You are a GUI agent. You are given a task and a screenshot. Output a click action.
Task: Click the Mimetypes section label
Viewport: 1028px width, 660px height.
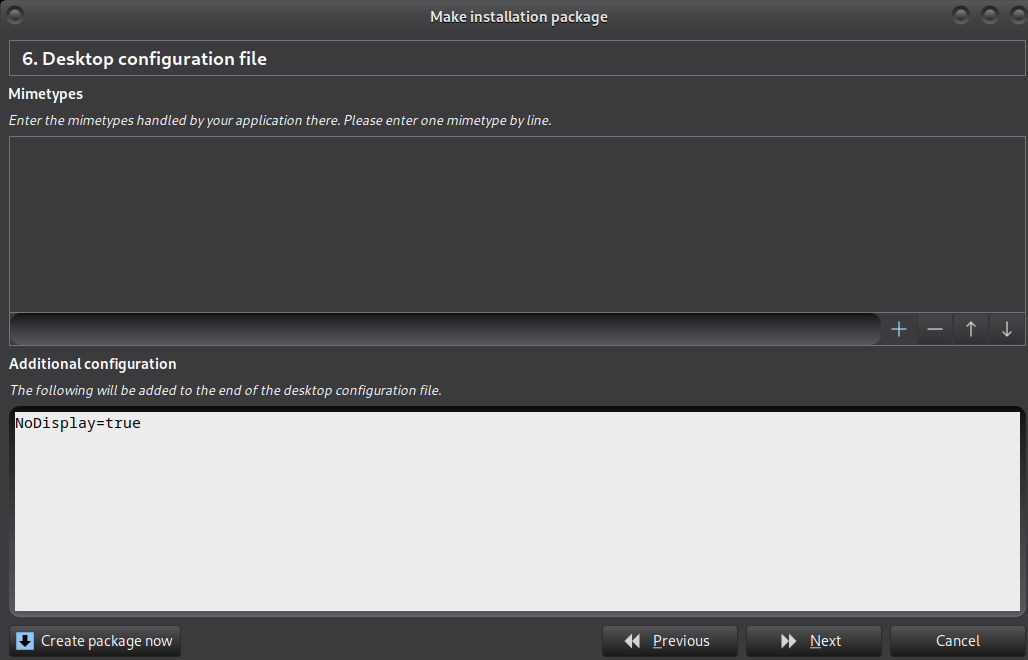click(x=46, y=94)
